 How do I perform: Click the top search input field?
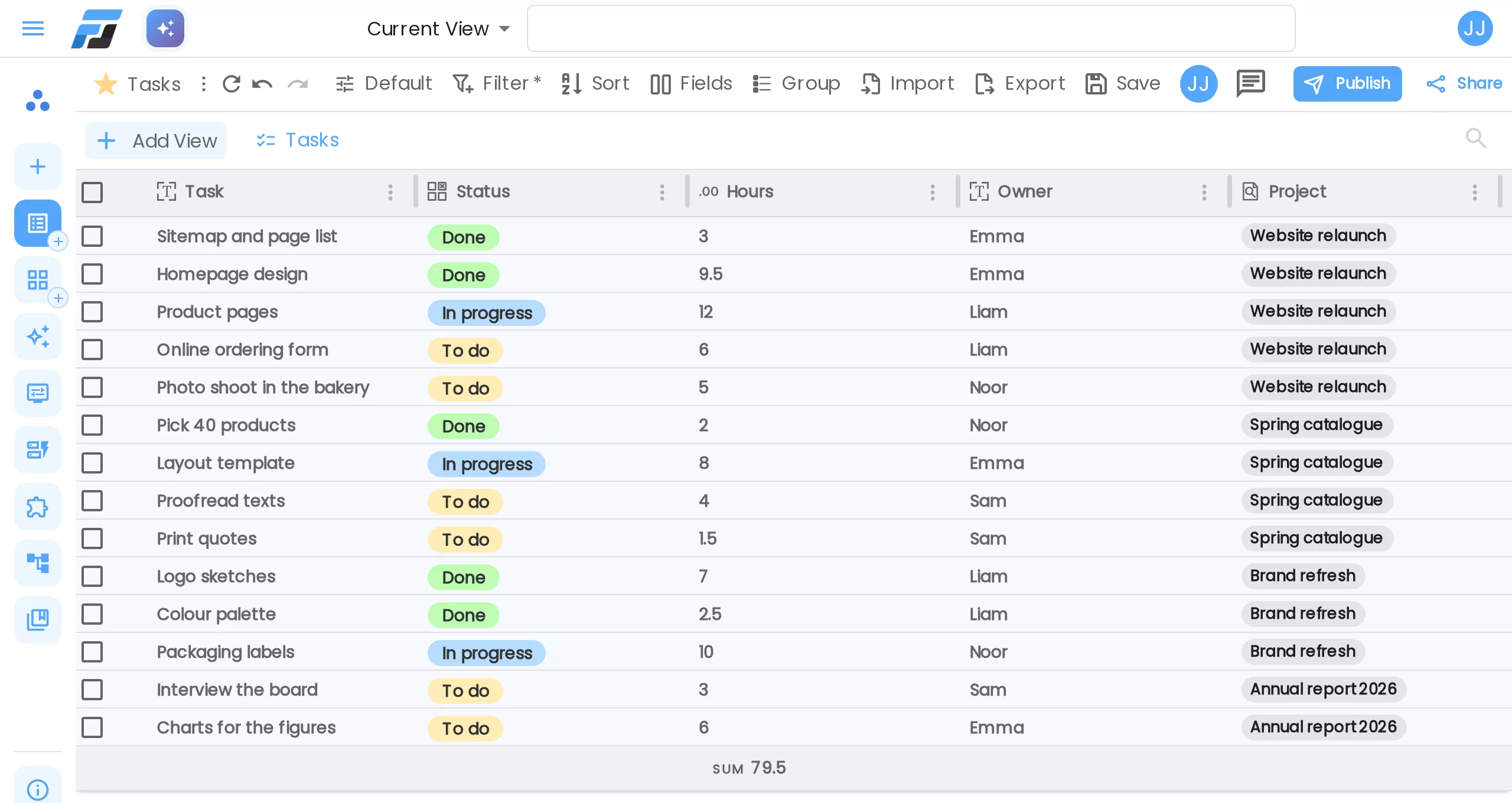point(911,28)
